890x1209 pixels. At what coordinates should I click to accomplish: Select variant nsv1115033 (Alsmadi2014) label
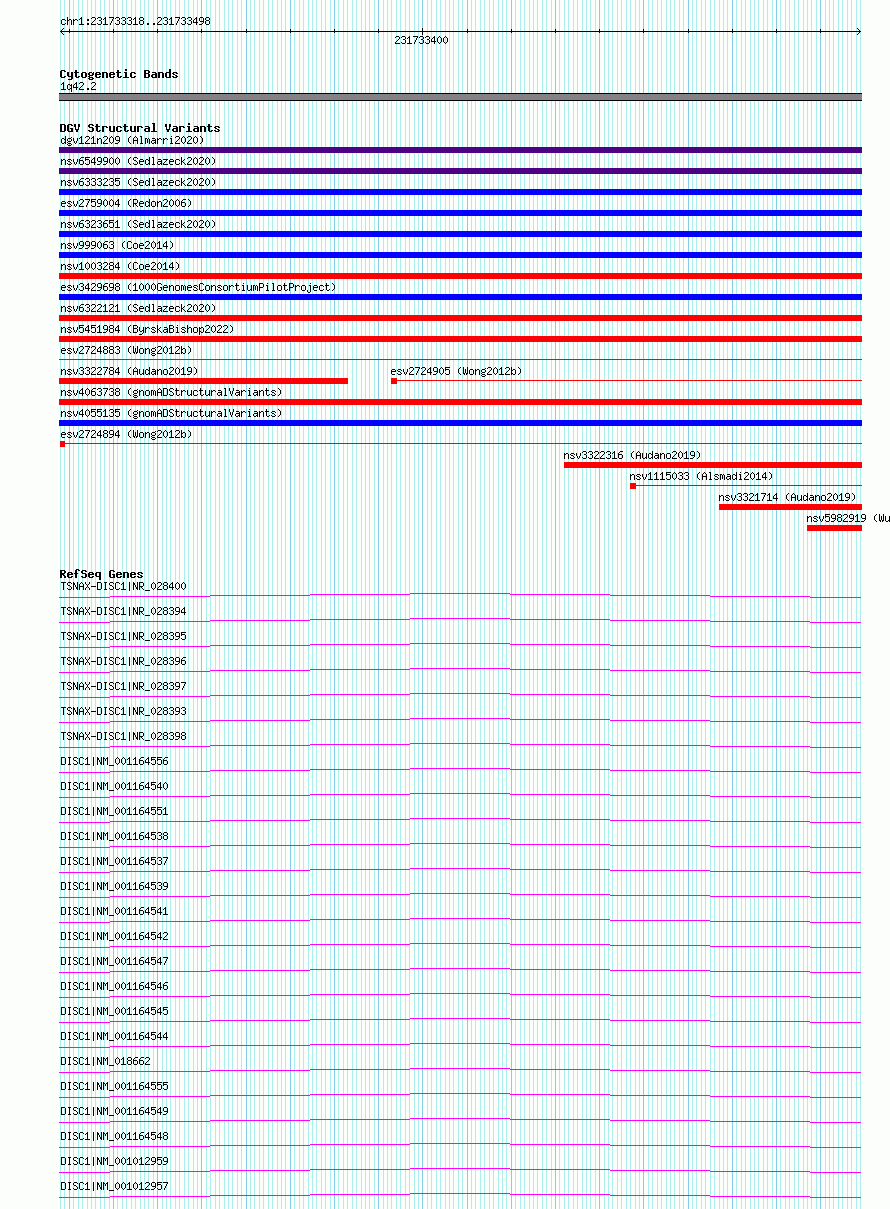[701, 476]
